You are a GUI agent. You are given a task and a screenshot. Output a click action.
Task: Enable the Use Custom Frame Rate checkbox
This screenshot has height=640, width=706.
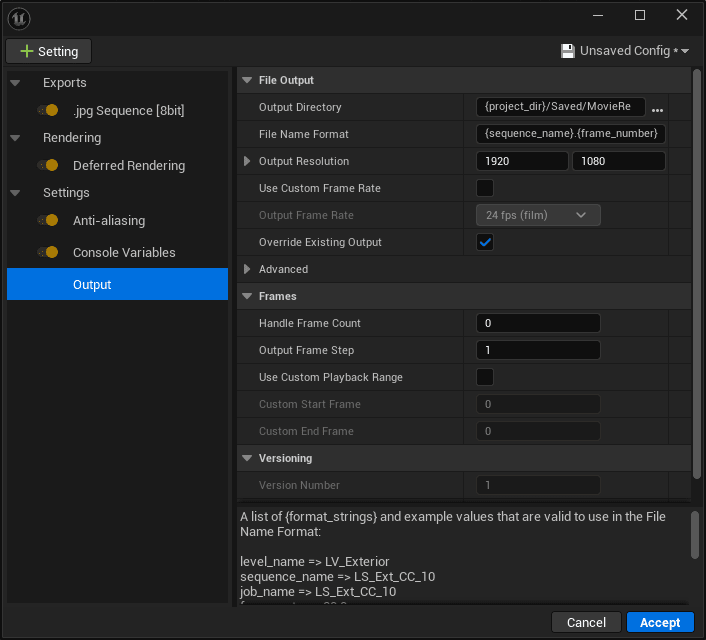(485, 188)
